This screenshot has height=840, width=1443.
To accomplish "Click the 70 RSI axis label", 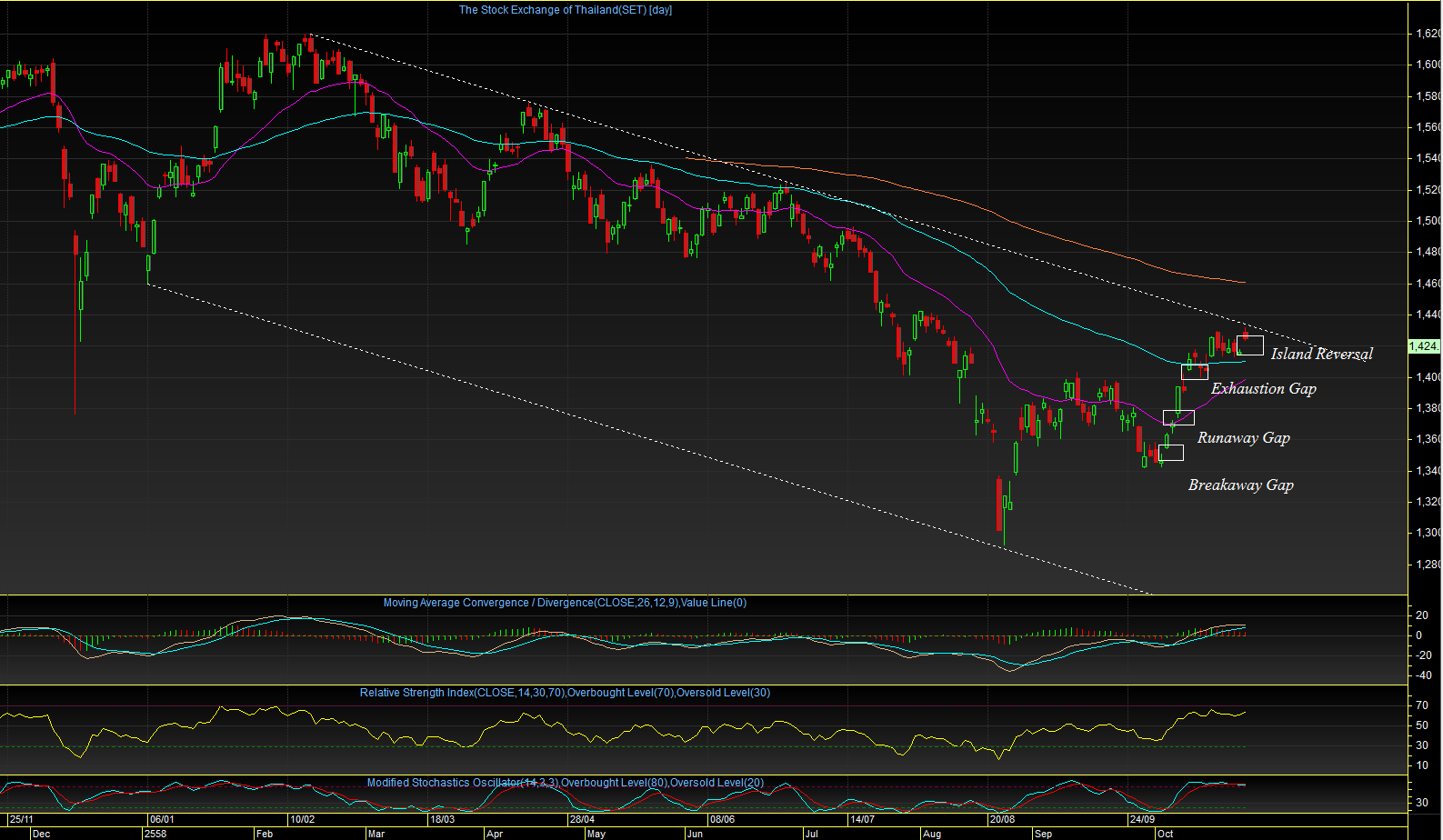I will coord(1421,705).
